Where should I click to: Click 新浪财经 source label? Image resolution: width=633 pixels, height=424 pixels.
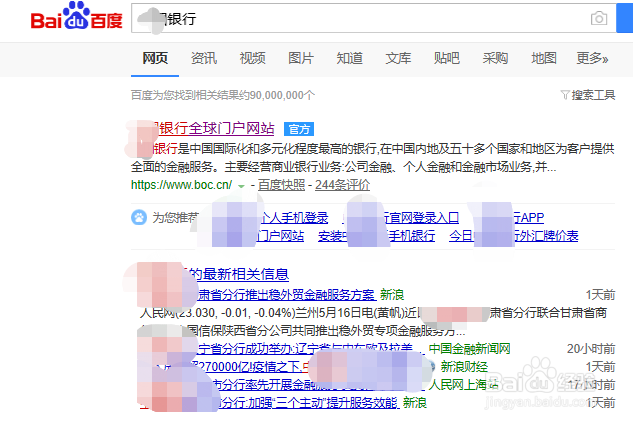click(464, 367)
